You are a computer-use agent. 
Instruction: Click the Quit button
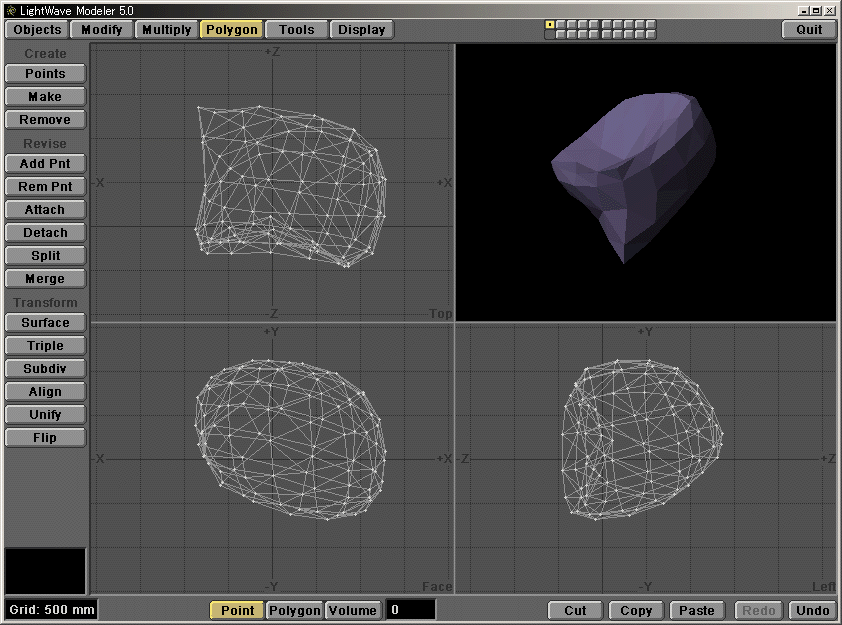[808, 29]
